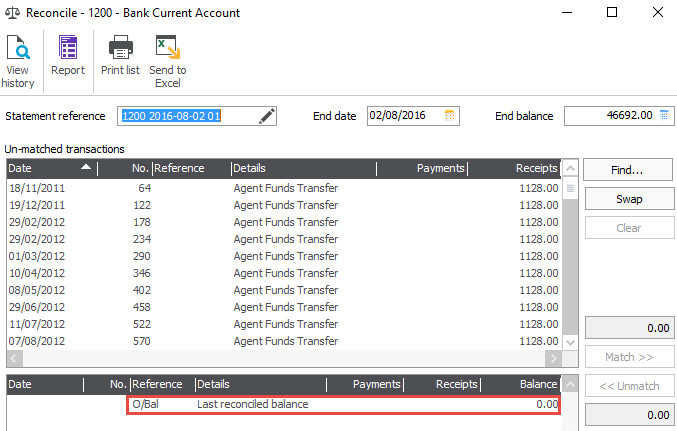This screenshot has height=431, width=677.
Task: Click Receipts header in matched list
Action: 442,384
